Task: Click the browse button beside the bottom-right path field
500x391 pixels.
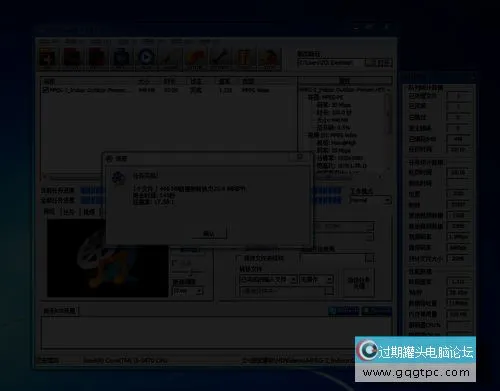Action: pos(369,258)
